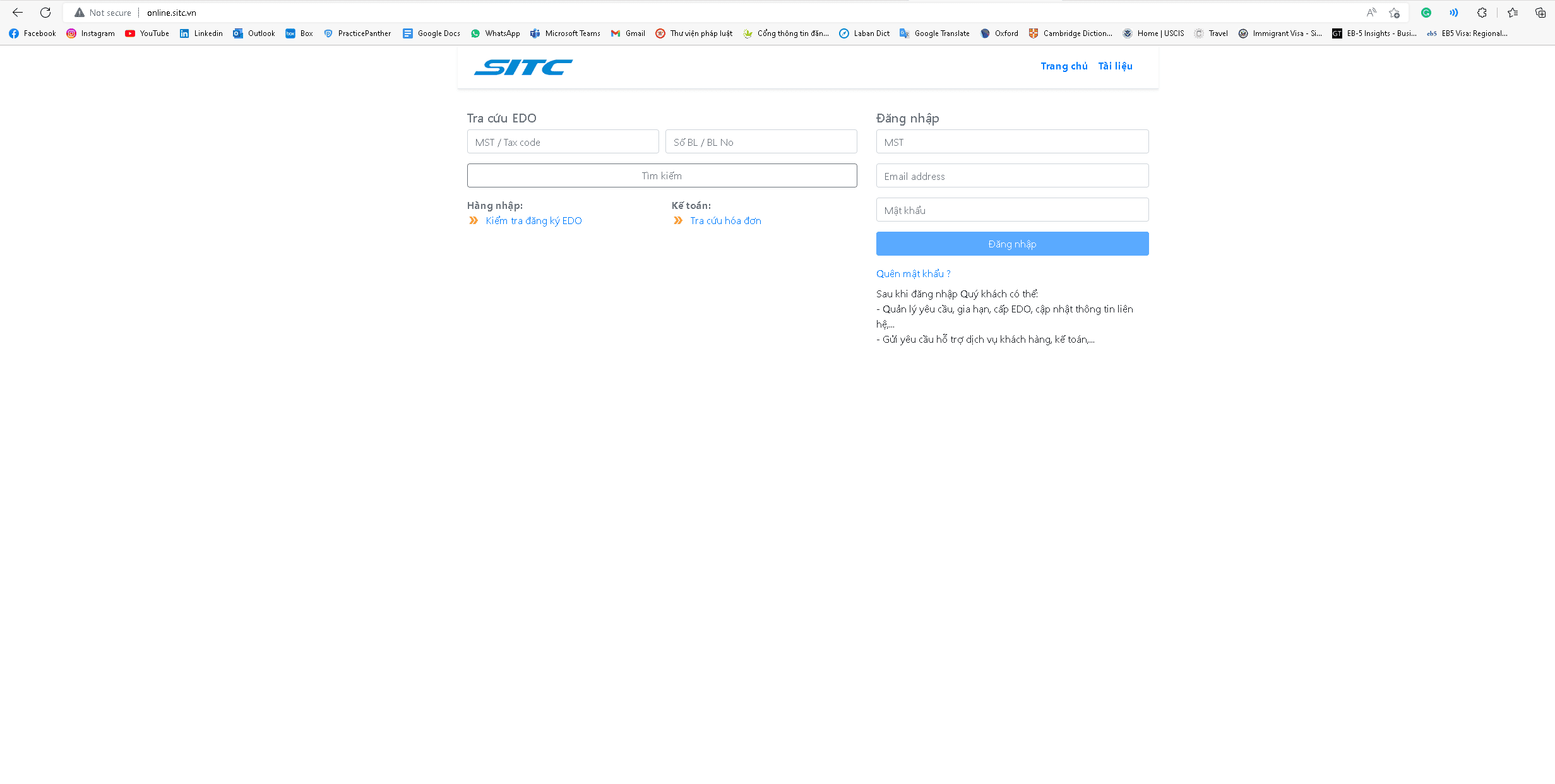
Task: Reload the page with refresh icon
Action: 45,13
